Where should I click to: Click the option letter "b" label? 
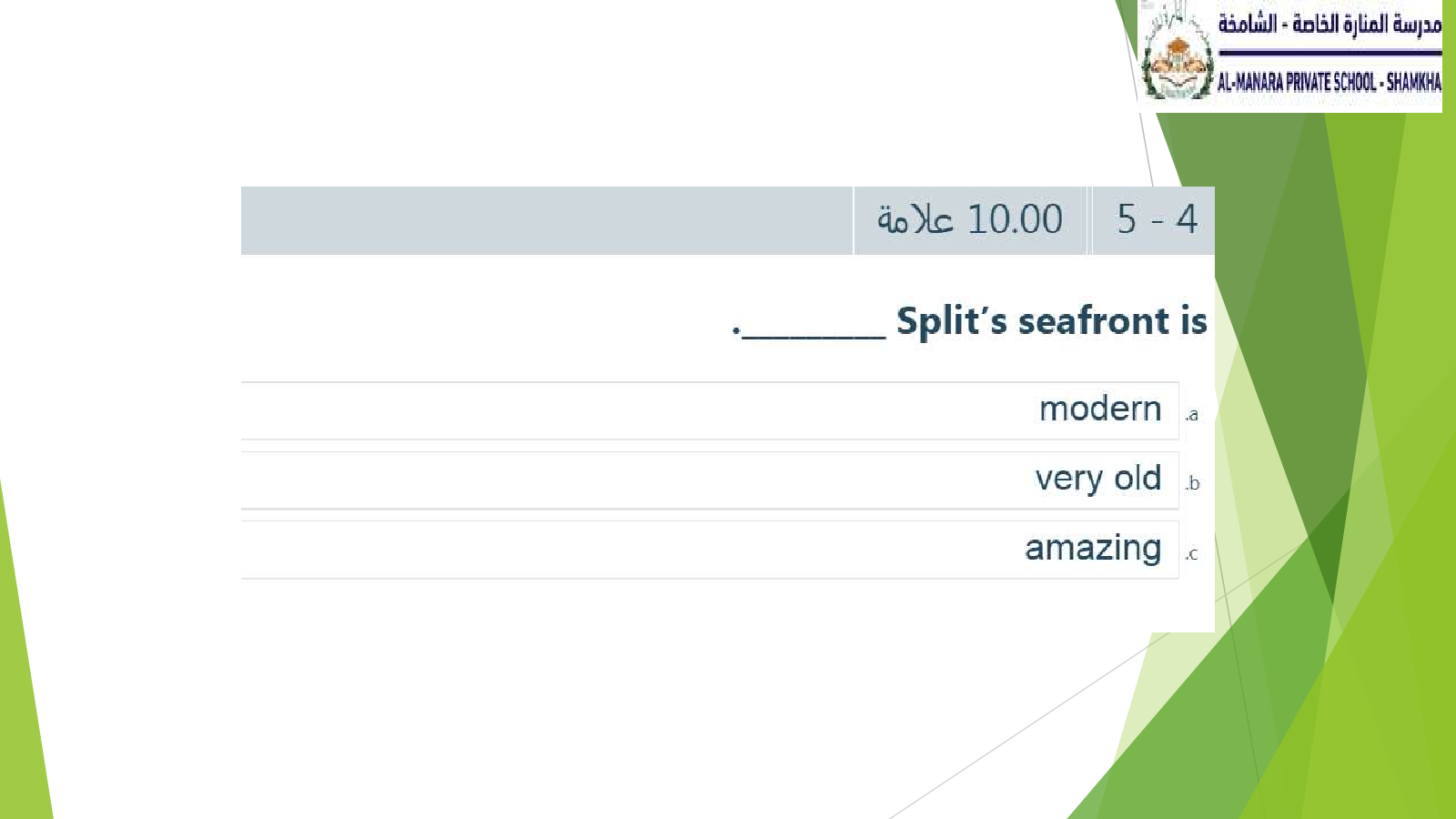point(1193,484)
